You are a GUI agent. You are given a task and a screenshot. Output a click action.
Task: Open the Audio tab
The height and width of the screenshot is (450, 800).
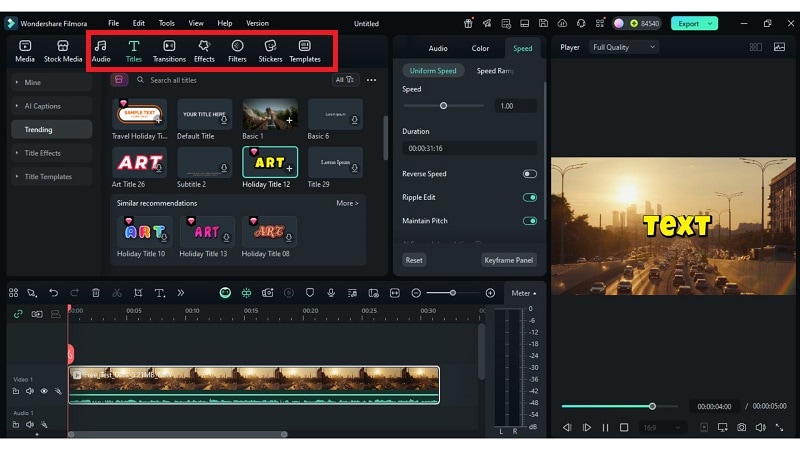tap(101, 51)
